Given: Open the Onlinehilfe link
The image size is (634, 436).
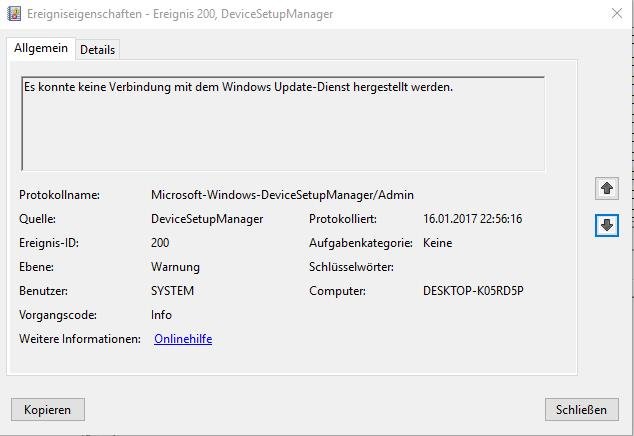Looking at the screenshot, I should click(x=183, y=339).
